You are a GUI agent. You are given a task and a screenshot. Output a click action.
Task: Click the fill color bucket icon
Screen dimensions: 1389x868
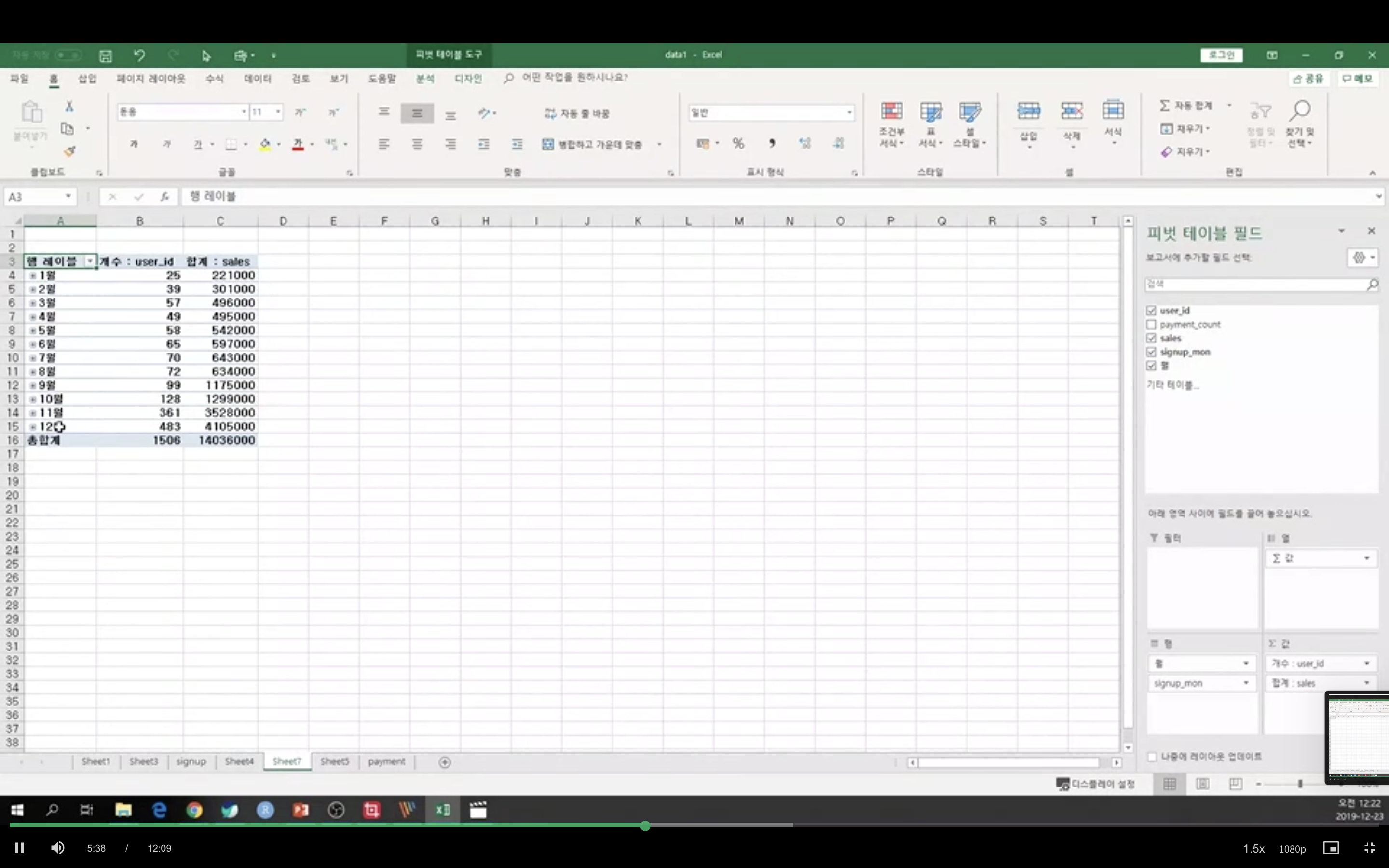pos(265,144)
